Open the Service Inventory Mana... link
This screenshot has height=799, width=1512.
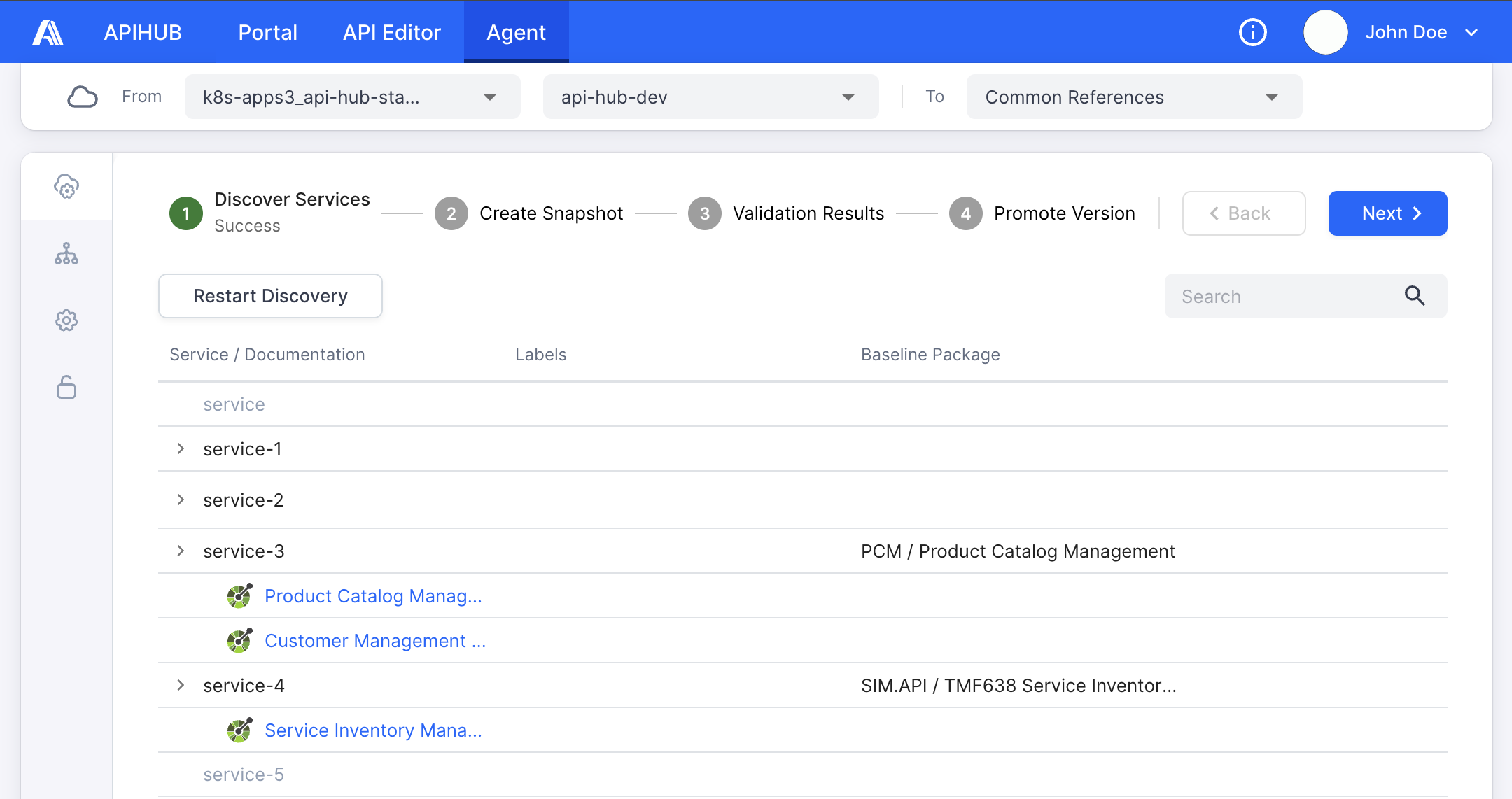point(373,730)
